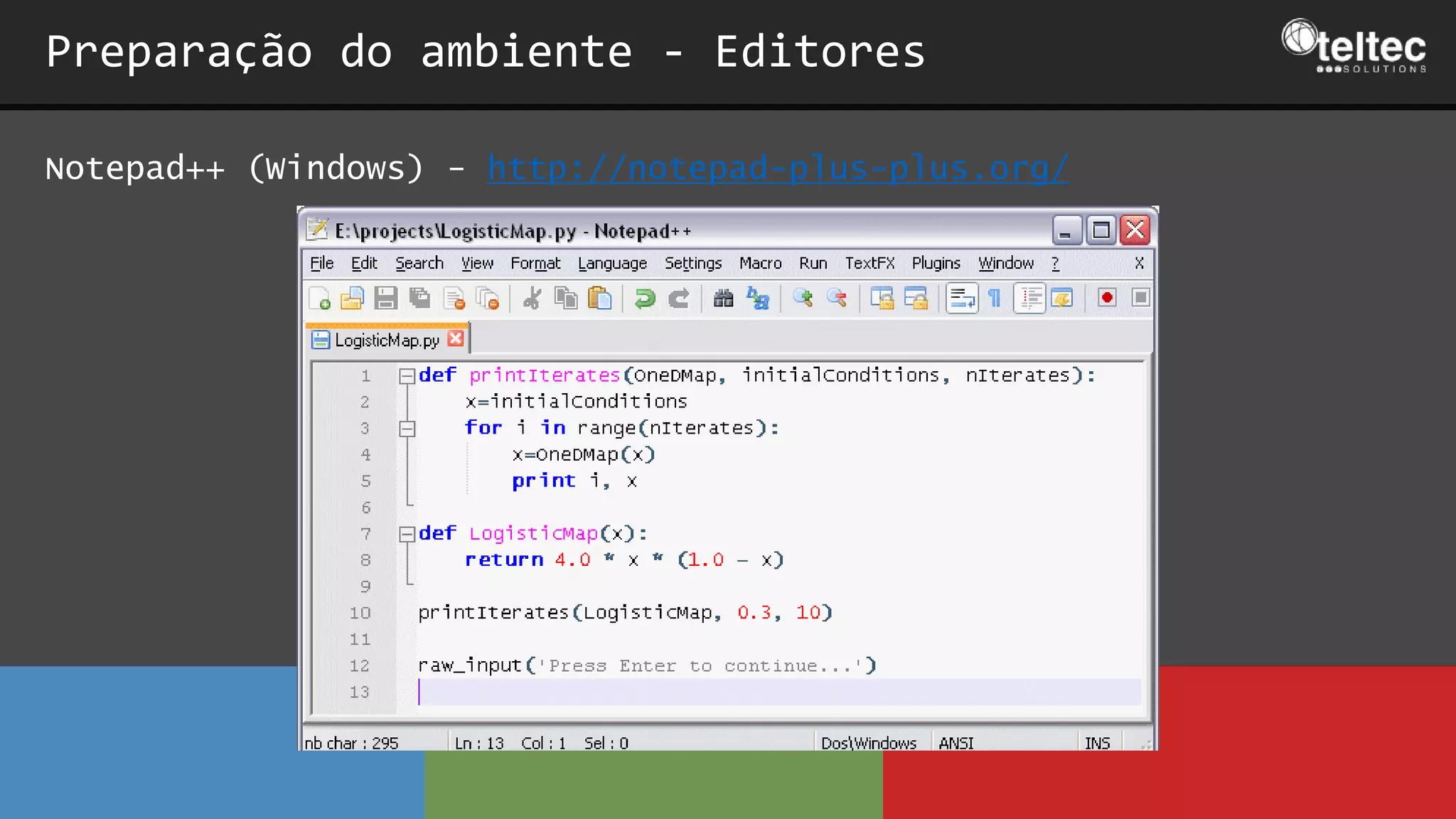Open the Window menu

1006,264
